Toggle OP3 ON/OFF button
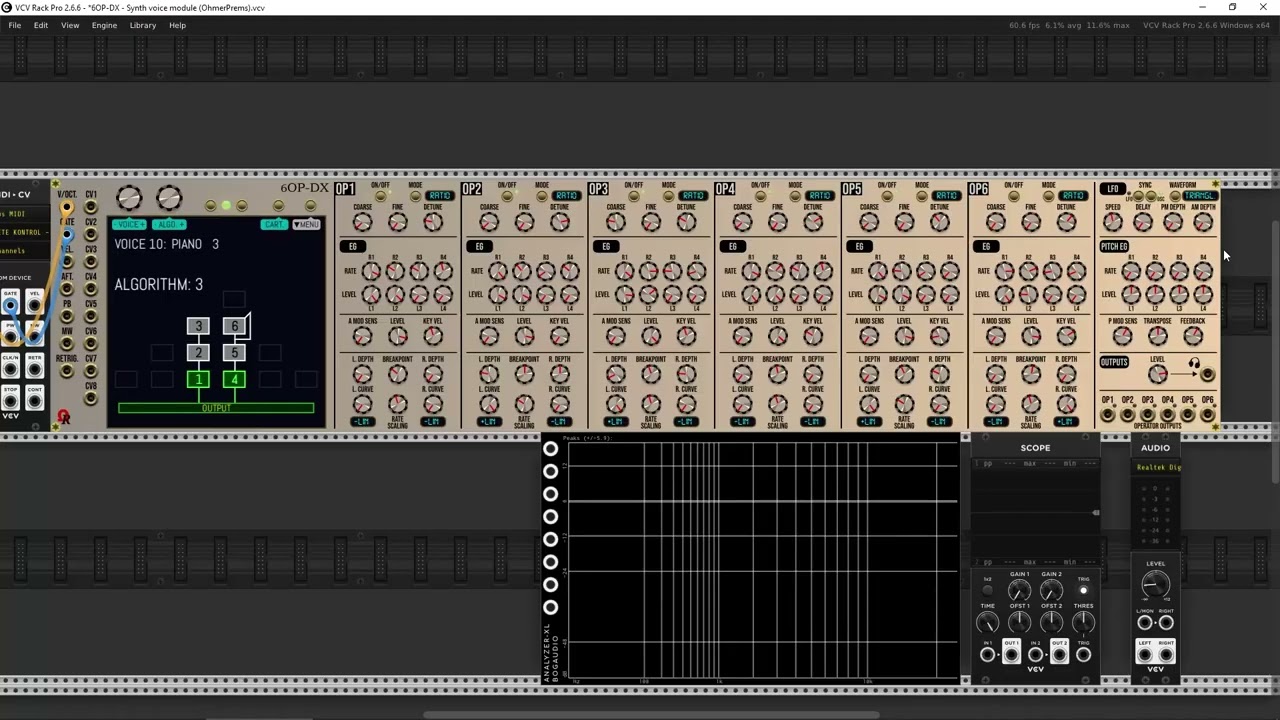This screenshot has height=720, width=1280. click(634, 195)
